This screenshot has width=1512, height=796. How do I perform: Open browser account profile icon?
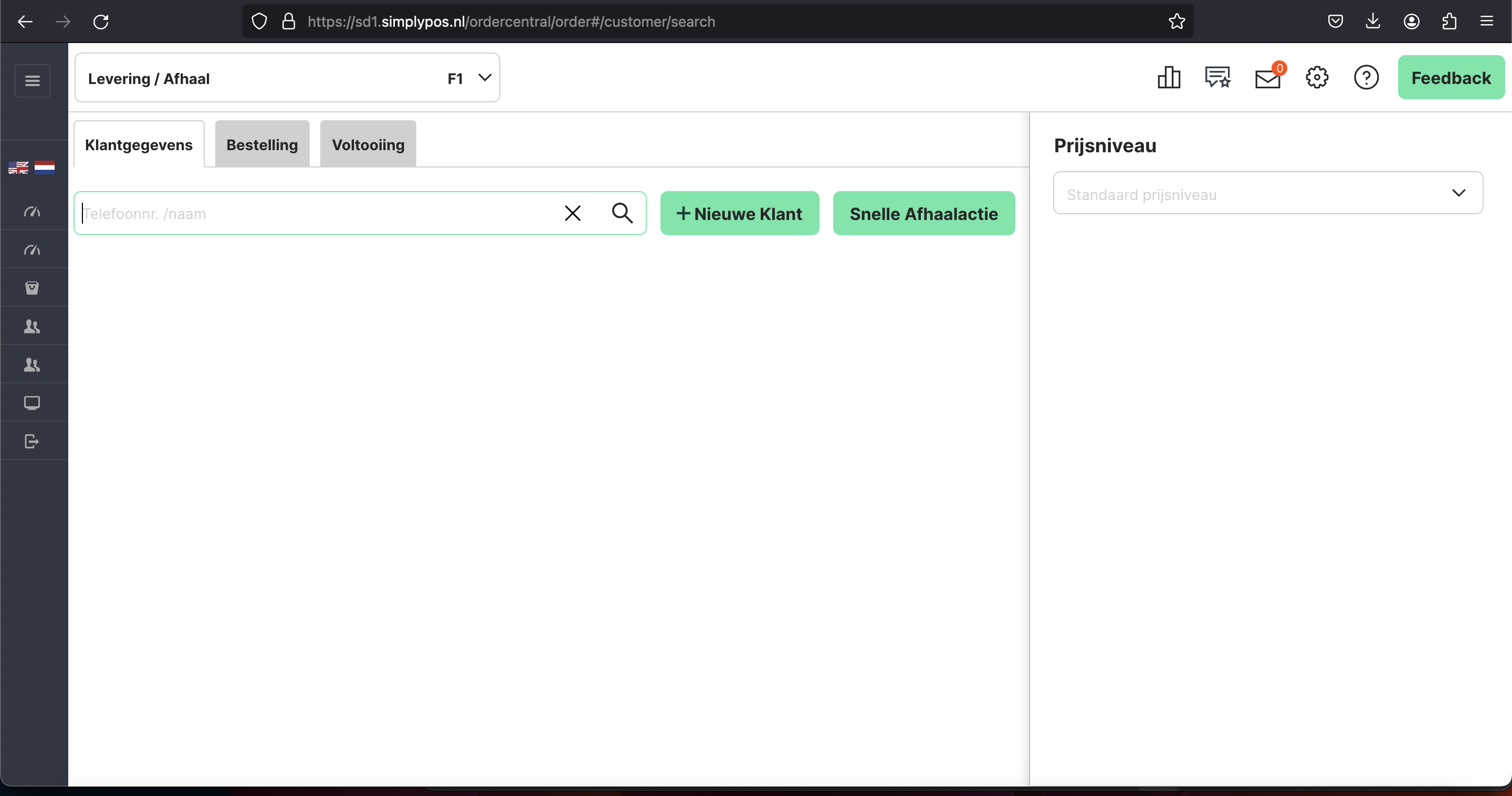click(x=1412, y=22)
